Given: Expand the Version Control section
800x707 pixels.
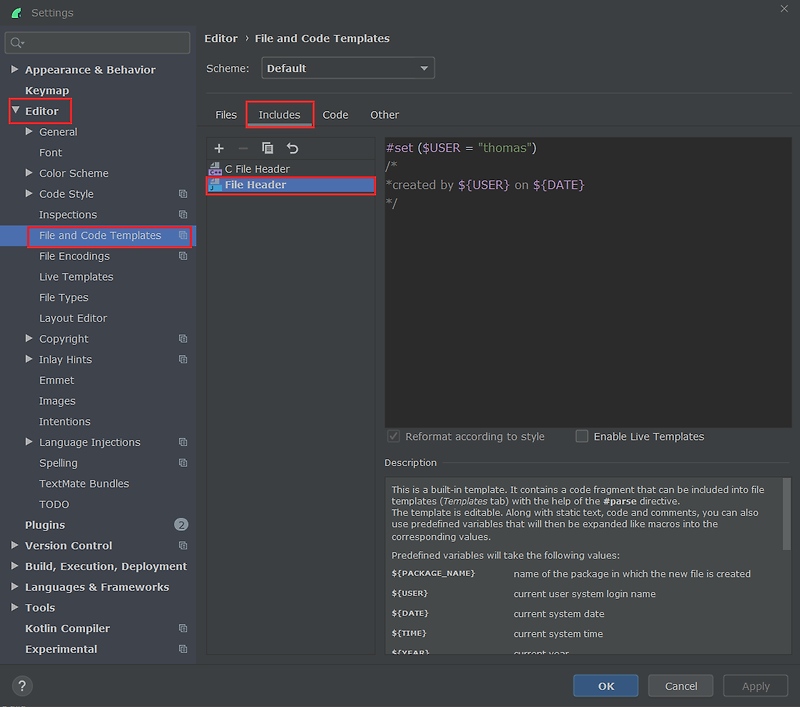Looking at the screenshot, I should coord(14,545).
